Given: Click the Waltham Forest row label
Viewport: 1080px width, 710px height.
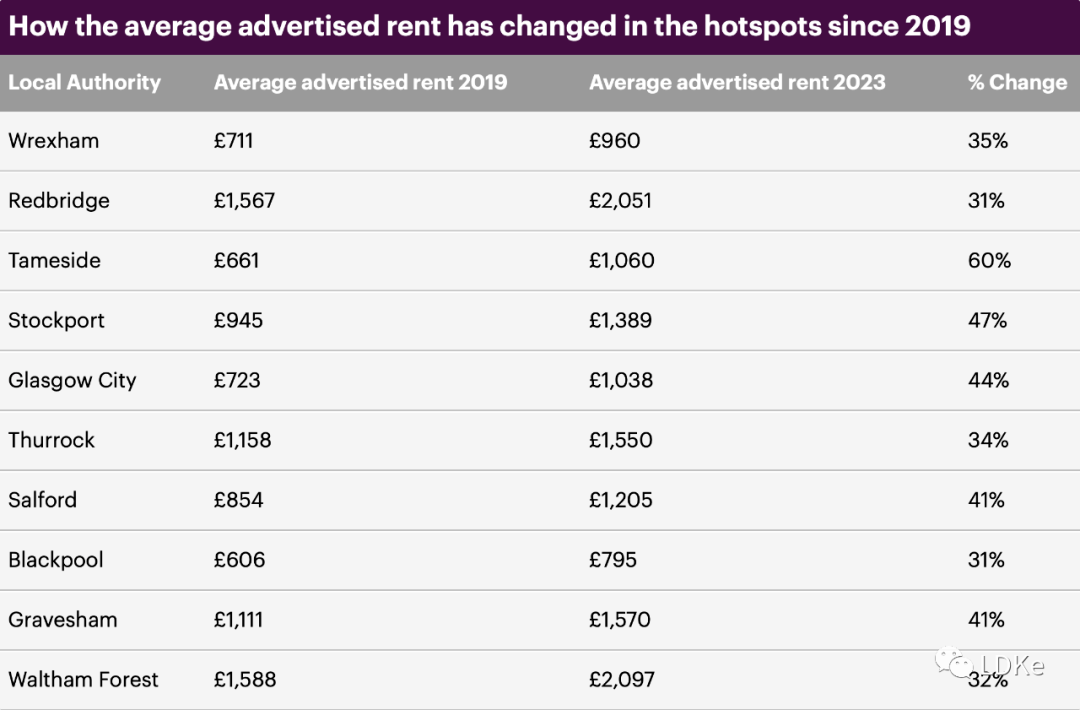Looking at the screenshot, I should click(x=83, y=679).
